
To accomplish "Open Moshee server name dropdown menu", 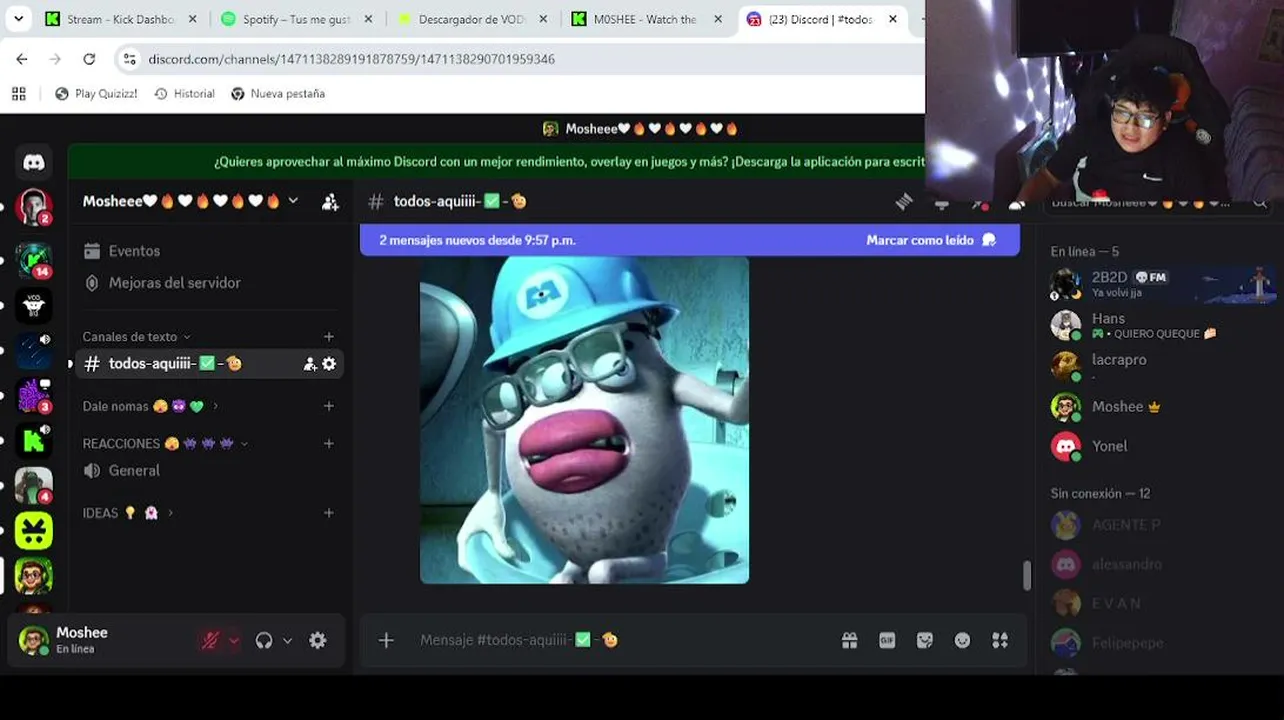I will click(x=190, y=201).
